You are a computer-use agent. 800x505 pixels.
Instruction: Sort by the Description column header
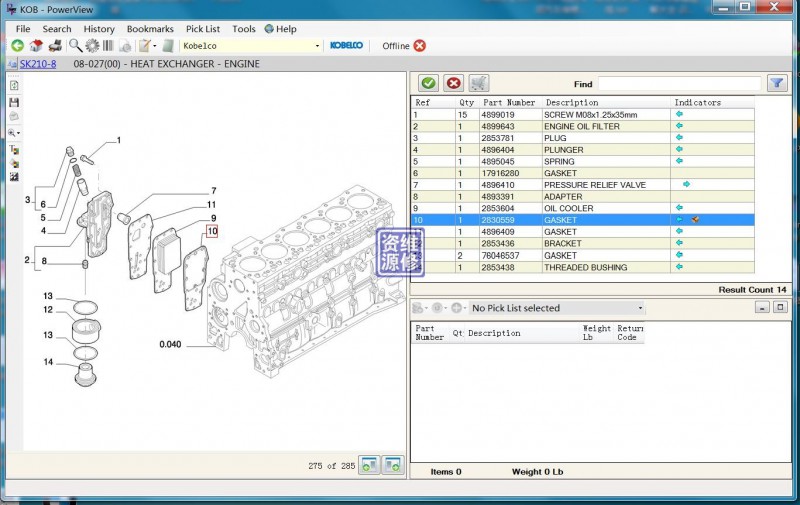572,103
